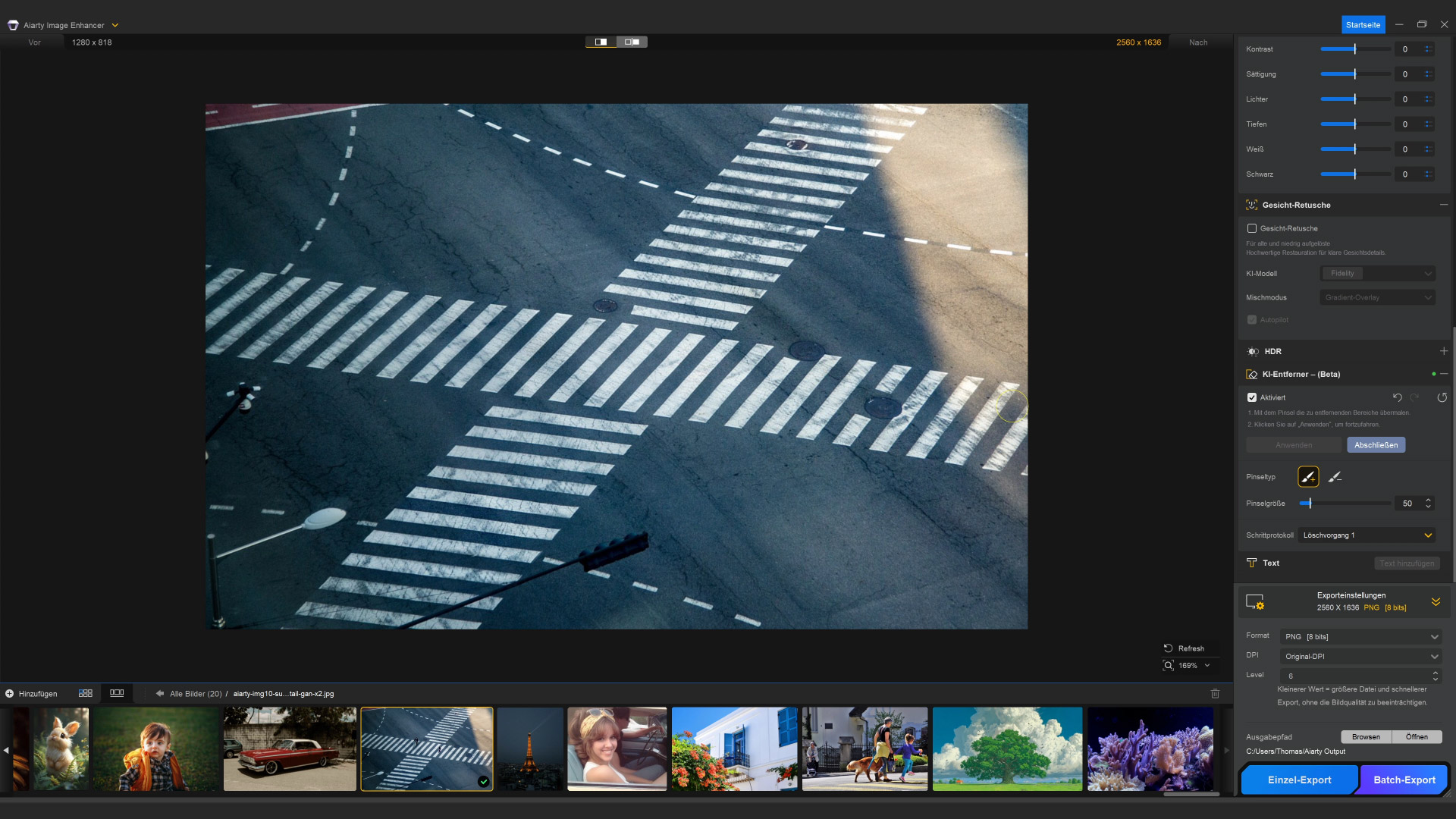Collapse the Exporteinstellungen panel
Viewport: 1456px width, 819px height.
pyautogui.click(x=1436, y=601)
